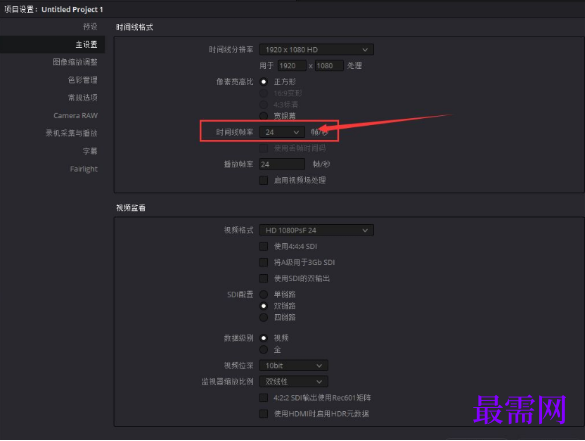Select 四链路 SDI configuration radio

coord(264,317)
